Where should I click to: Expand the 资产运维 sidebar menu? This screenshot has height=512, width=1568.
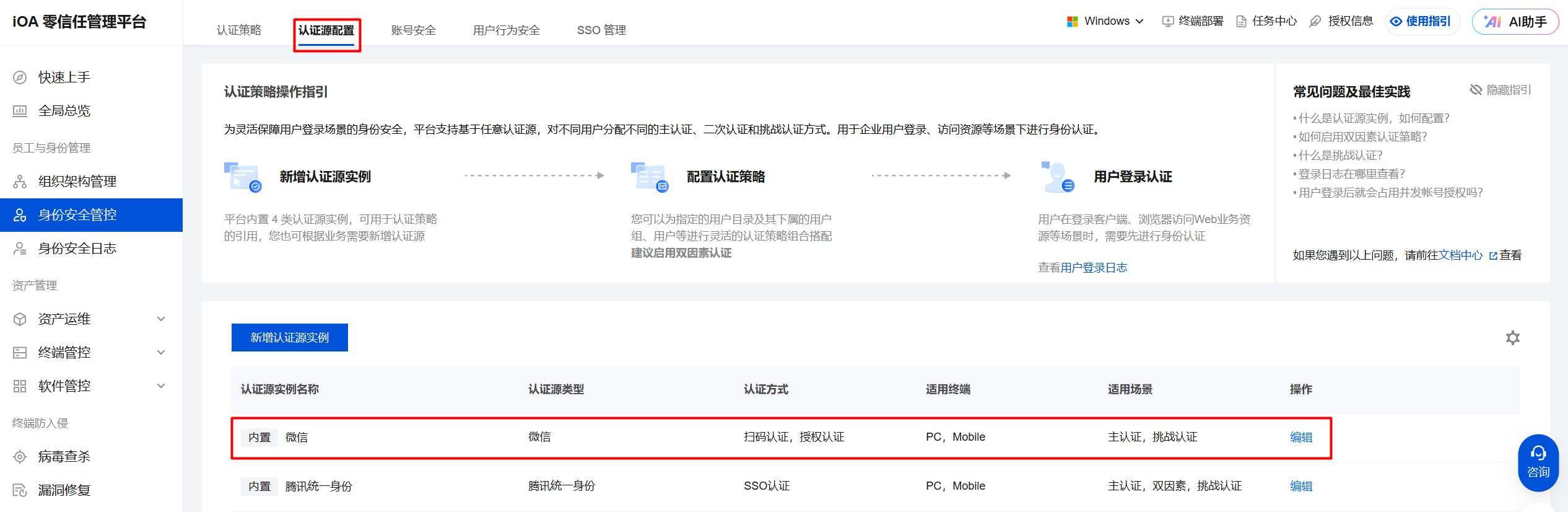[90, 319]
